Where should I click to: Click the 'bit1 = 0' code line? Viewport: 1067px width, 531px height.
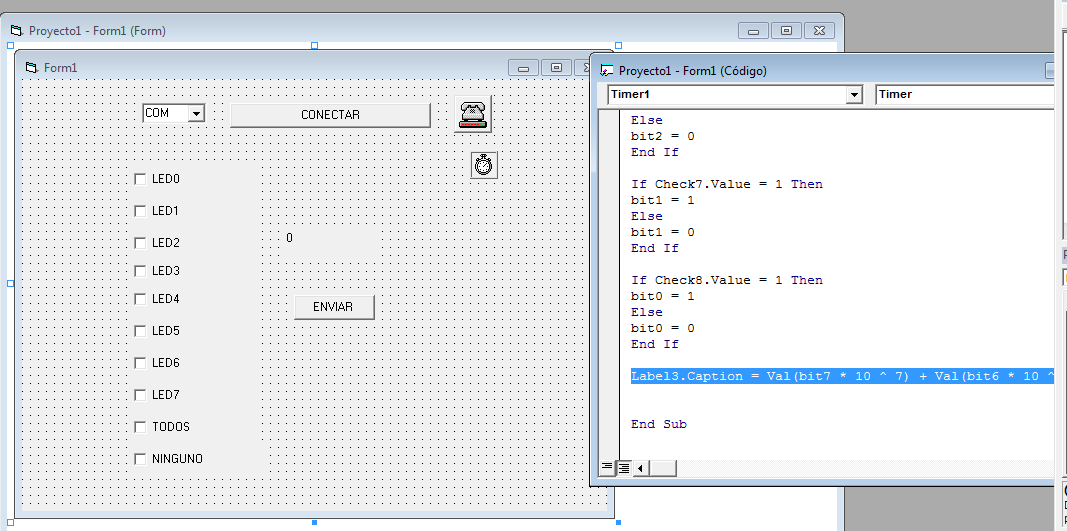tap(663, 232)
